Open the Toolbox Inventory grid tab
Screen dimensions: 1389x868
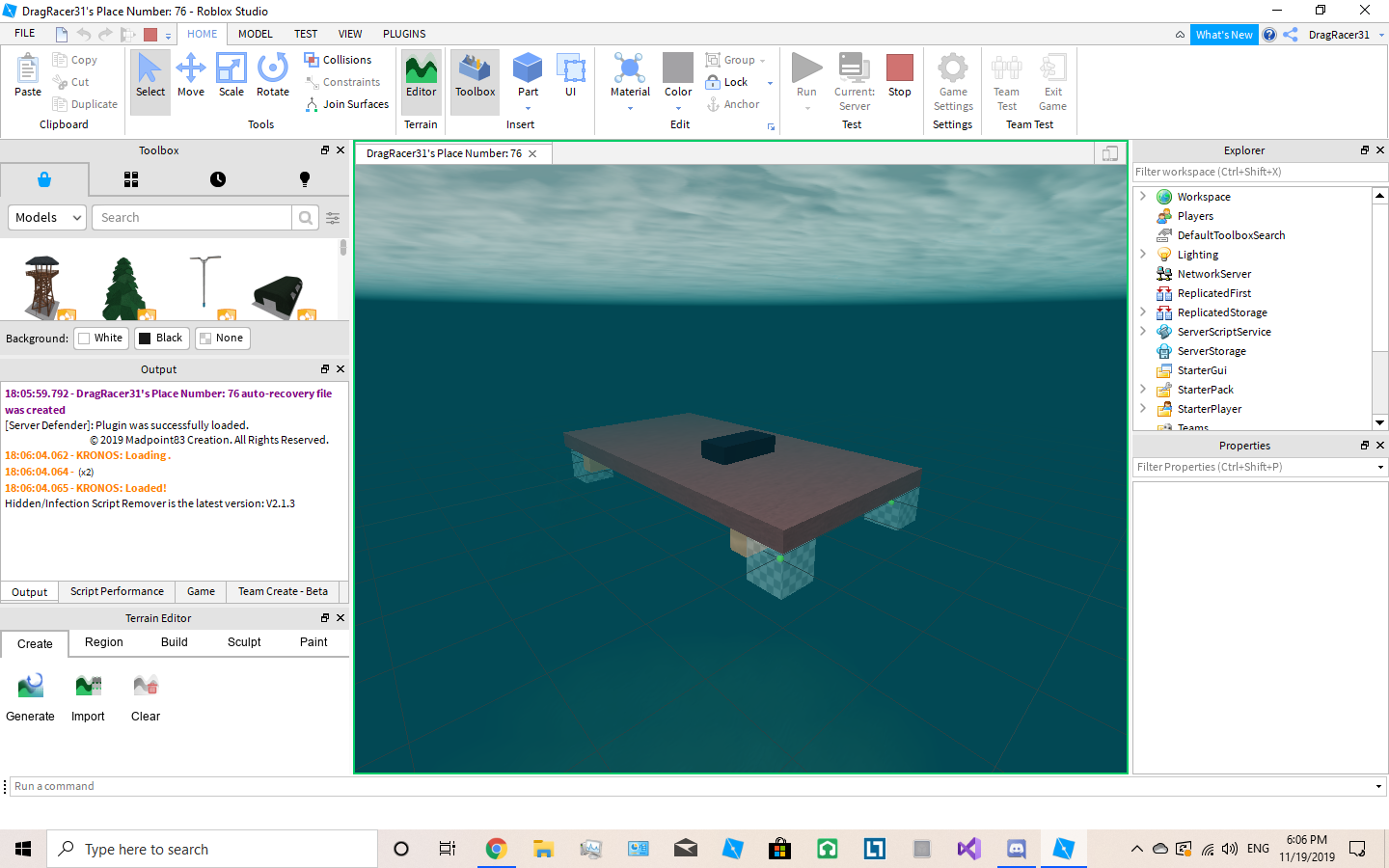click(x=131, y=179)
